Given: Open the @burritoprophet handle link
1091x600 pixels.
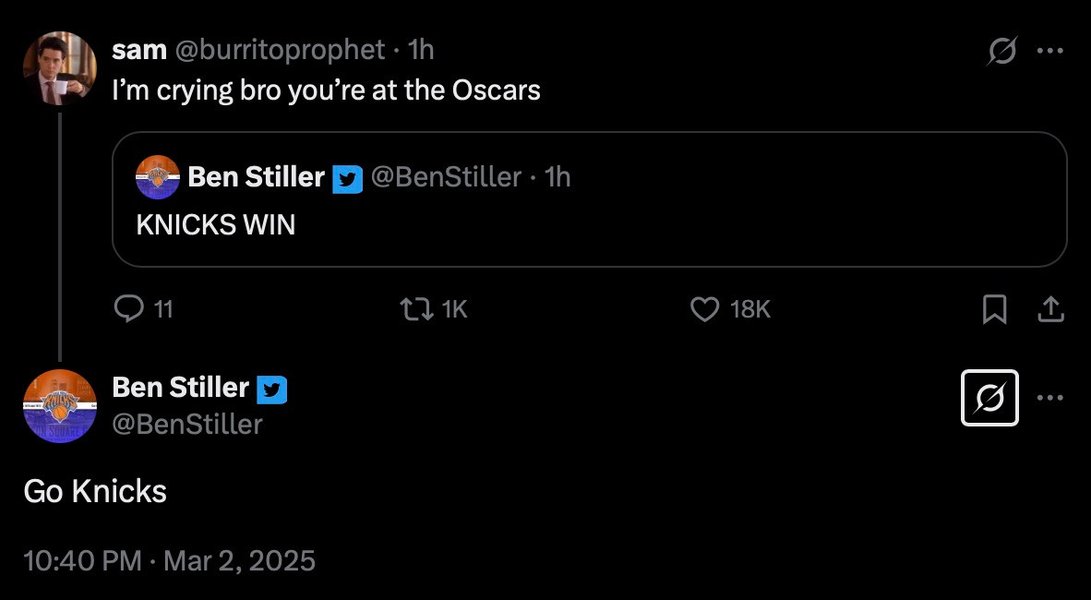Looking at the screenshot, I should pos(278,49).
